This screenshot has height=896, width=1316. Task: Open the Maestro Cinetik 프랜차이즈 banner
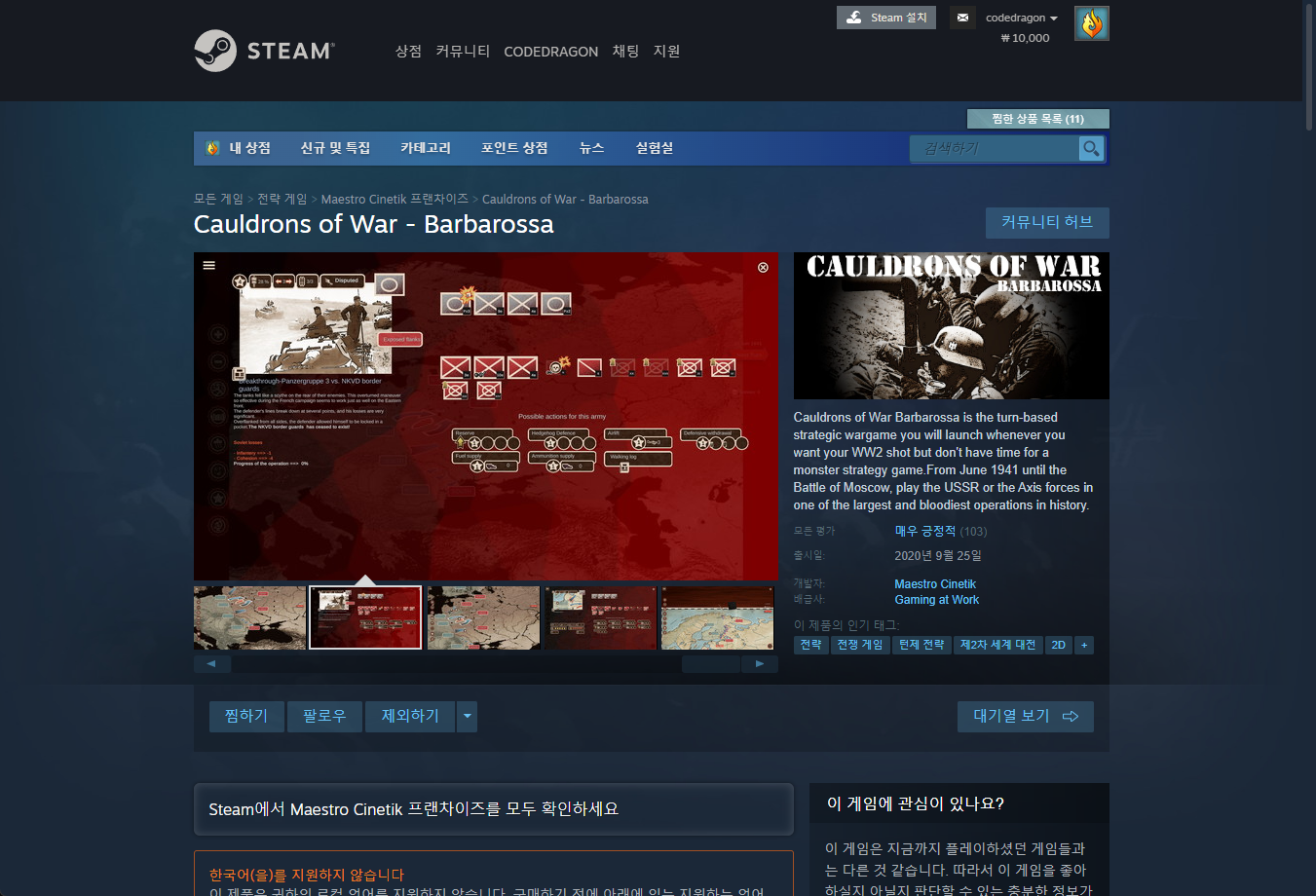[493, 809]
